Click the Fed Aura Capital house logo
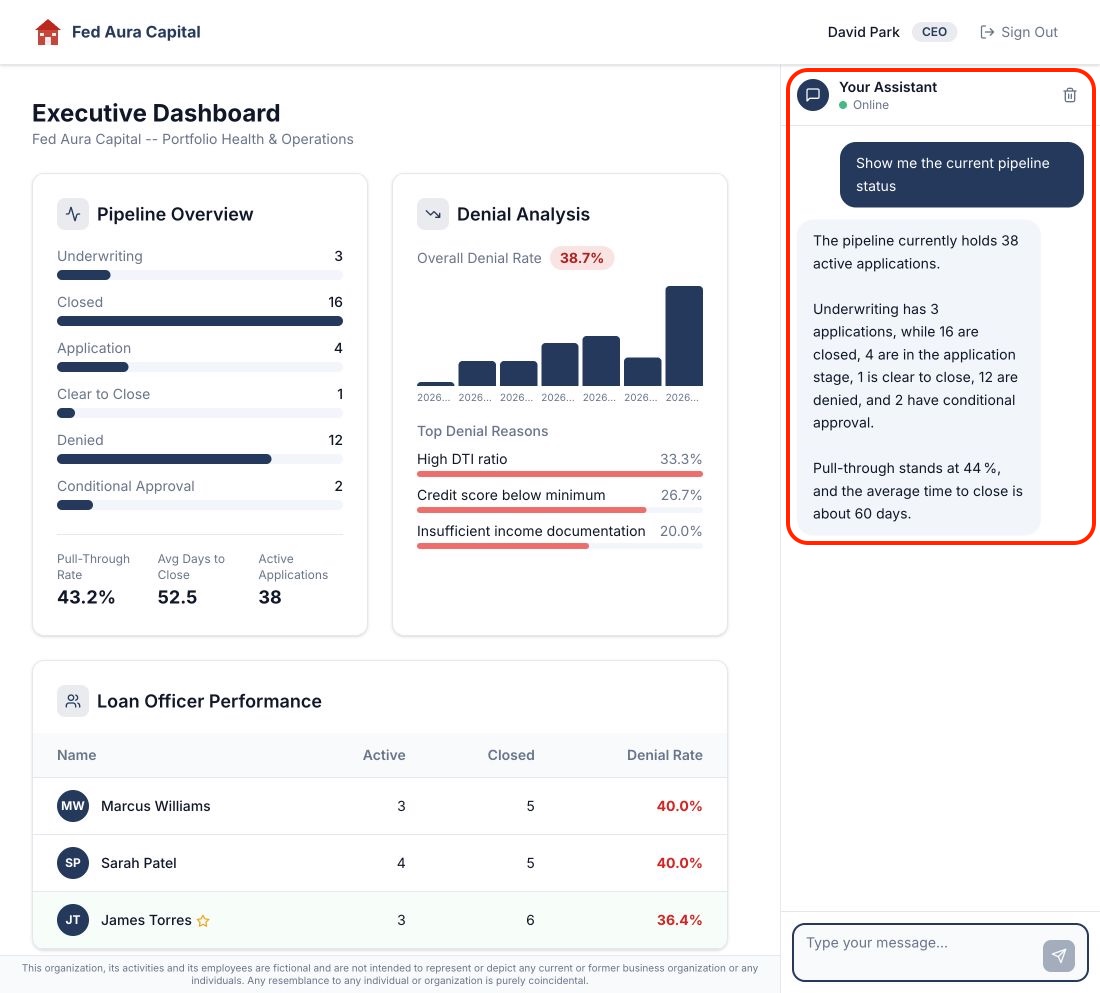The width and height of the screenshot is (1100, 993). click(x=48, y=32)
